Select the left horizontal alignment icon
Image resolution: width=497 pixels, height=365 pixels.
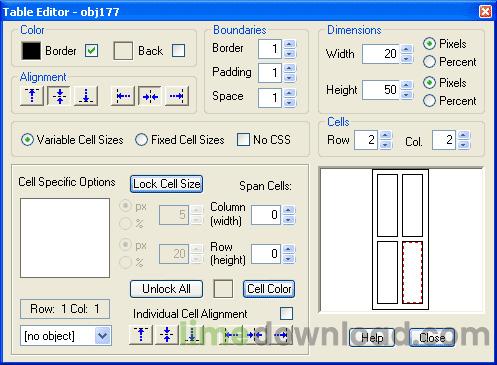tap(123, 96)
